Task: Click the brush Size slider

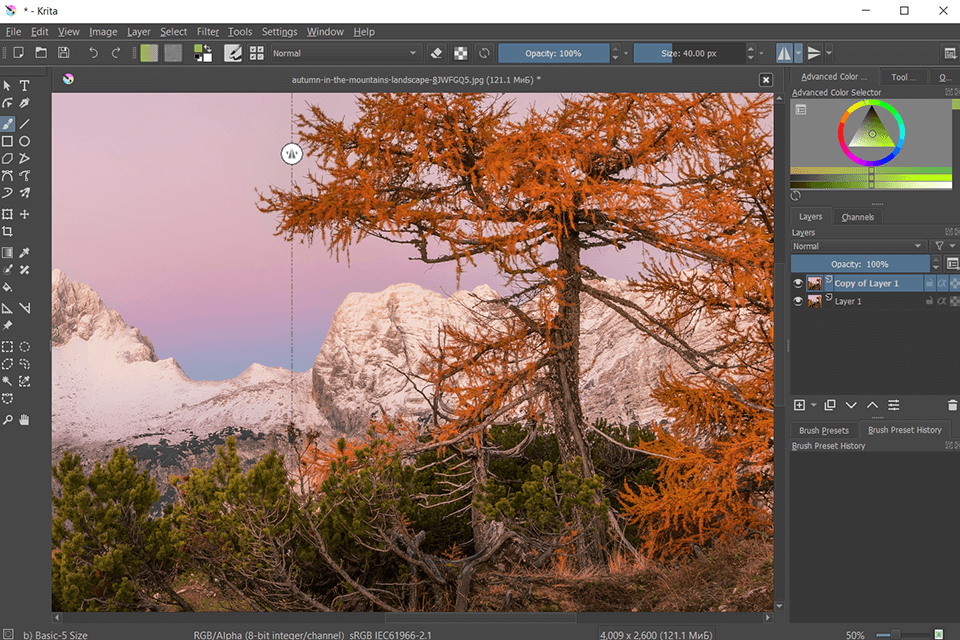Action: click(689, 53)
